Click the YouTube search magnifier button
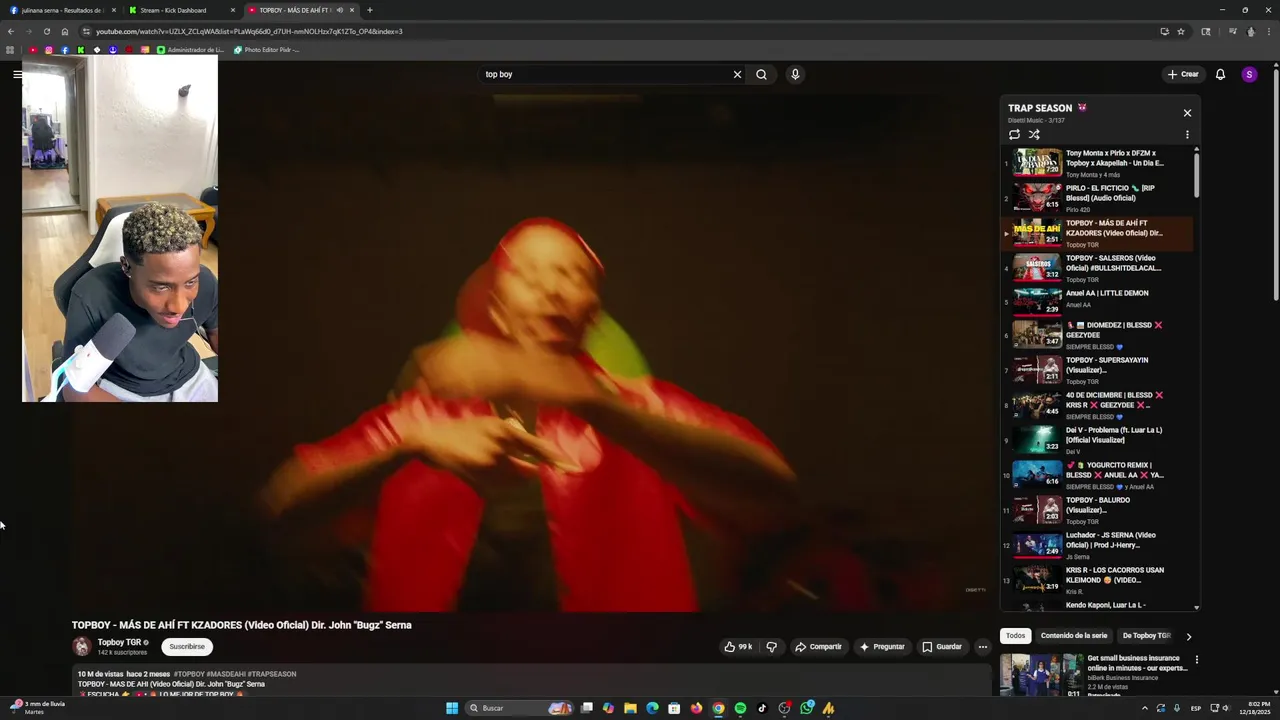 pos(761,74)
